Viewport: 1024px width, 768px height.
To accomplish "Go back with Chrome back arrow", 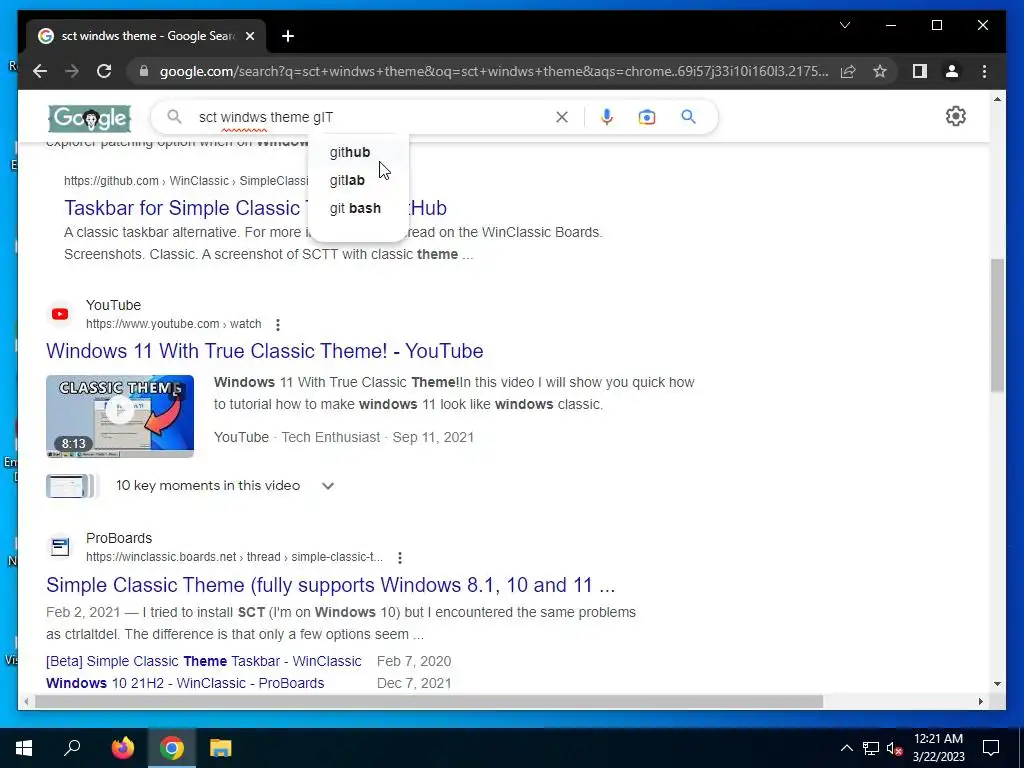I will click(40, 71).
